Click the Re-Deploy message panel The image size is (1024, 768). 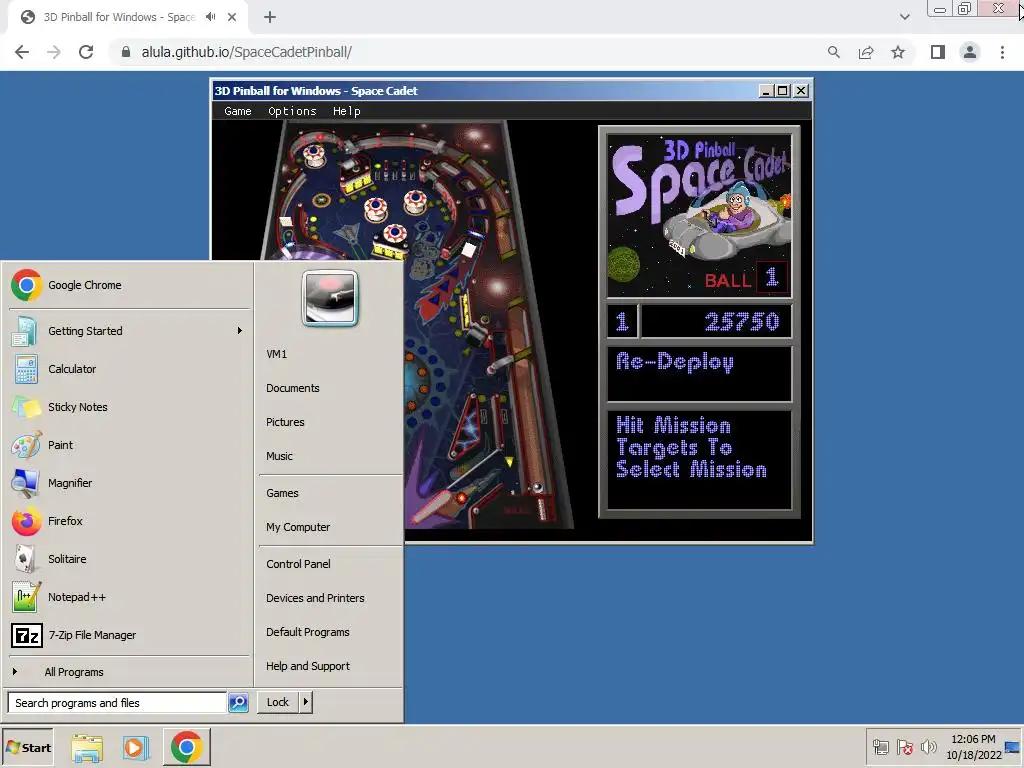(x=699, y=374)
